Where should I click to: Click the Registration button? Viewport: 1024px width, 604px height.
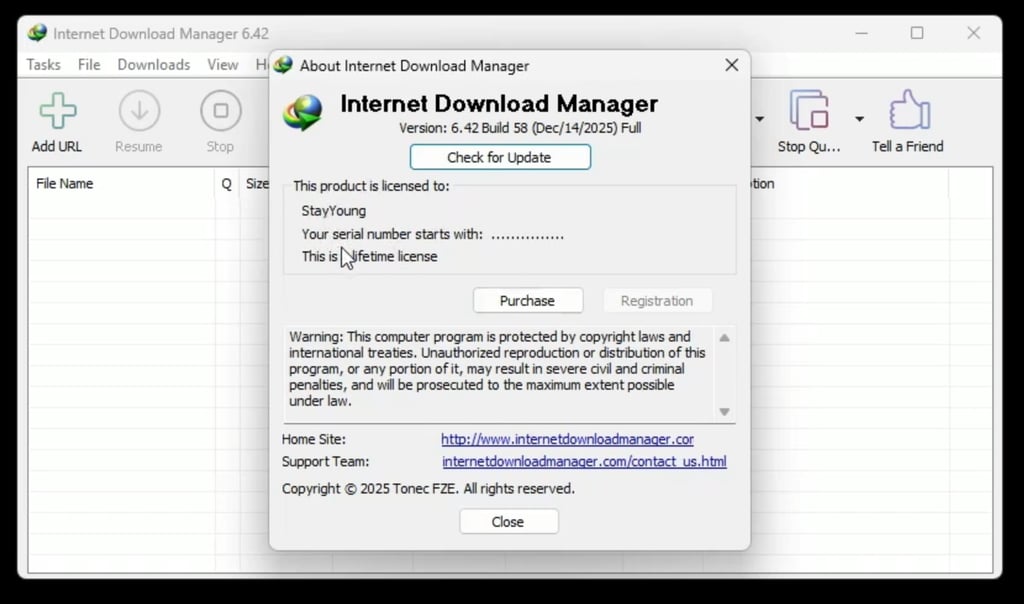pyautogui.click(x=657, y=301)
